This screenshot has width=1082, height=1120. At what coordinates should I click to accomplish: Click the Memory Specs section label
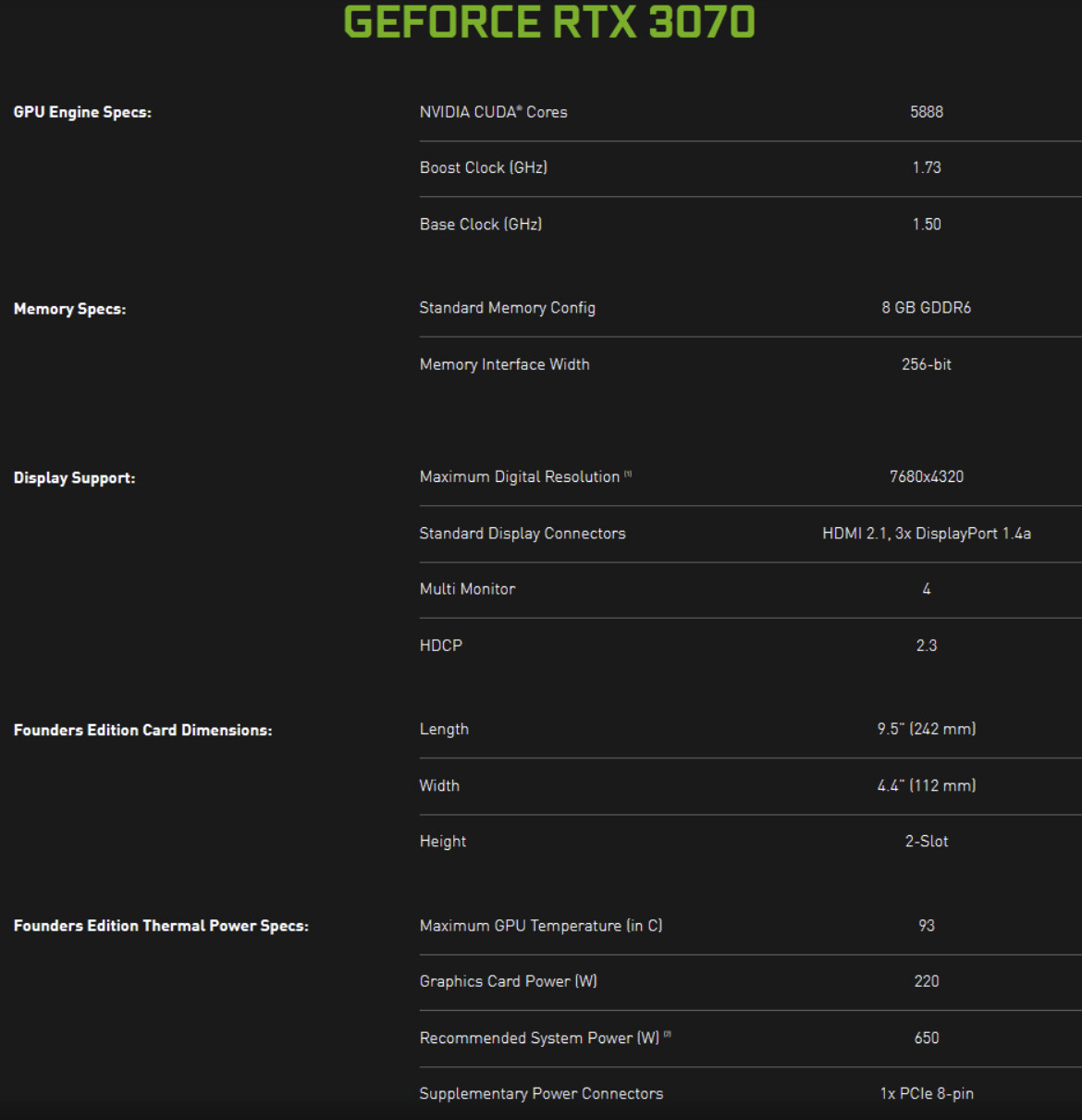[69, 309]
